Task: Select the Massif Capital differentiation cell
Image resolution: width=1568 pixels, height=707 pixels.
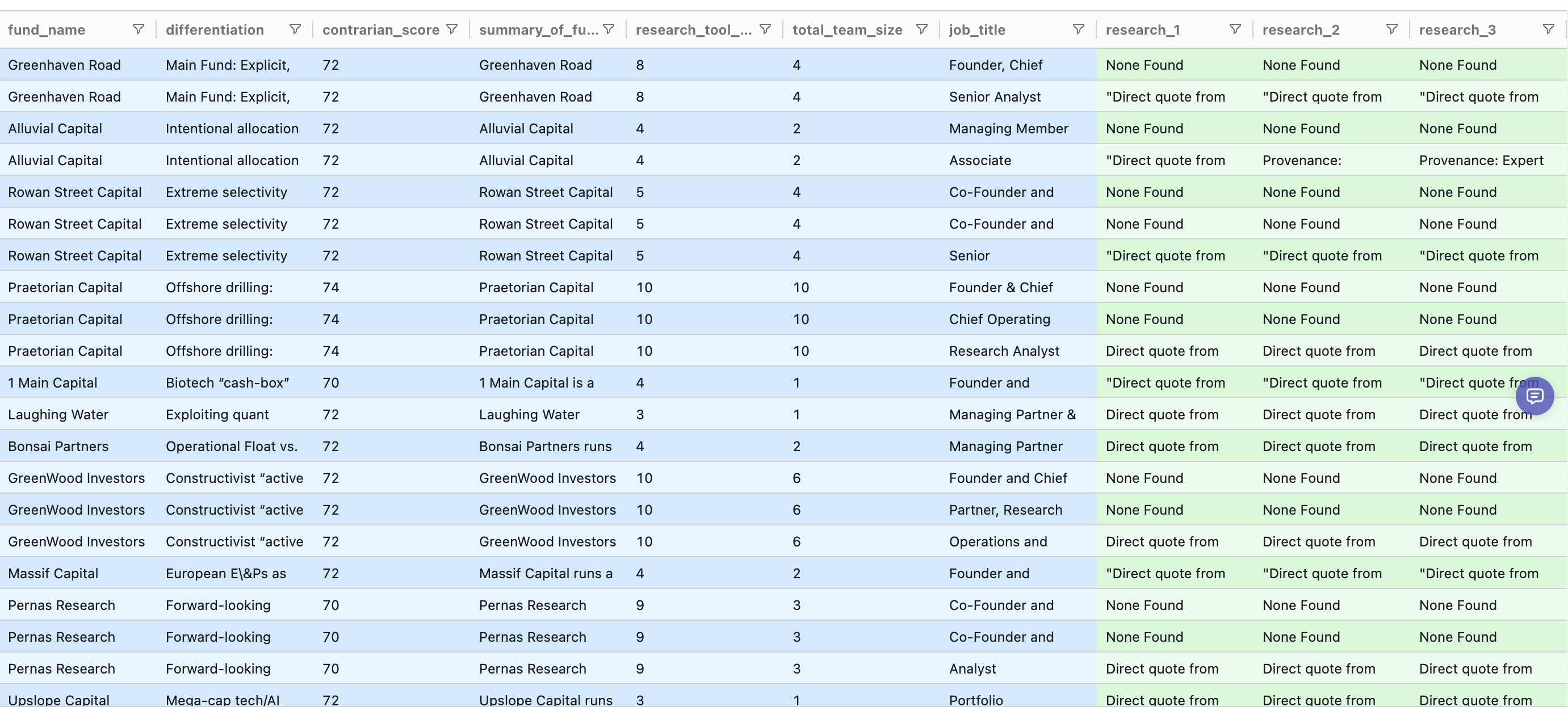Action: point(225,573)
